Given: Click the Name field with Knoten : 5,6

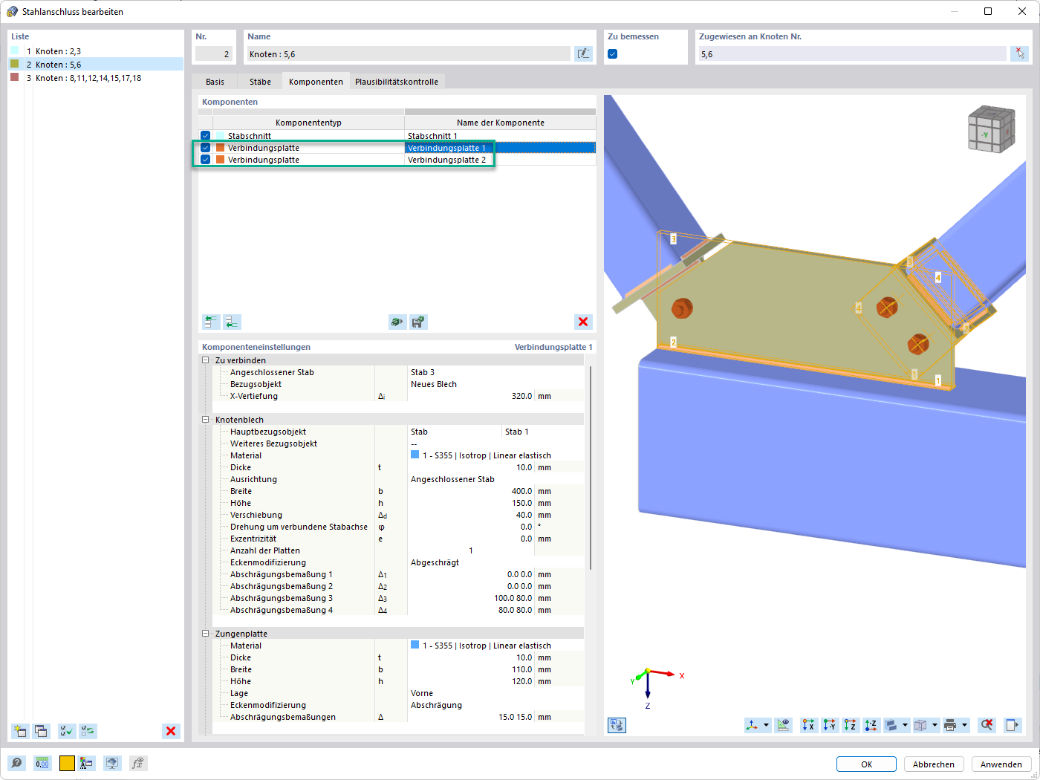Looking at the screenshot, I should point(408,54).
